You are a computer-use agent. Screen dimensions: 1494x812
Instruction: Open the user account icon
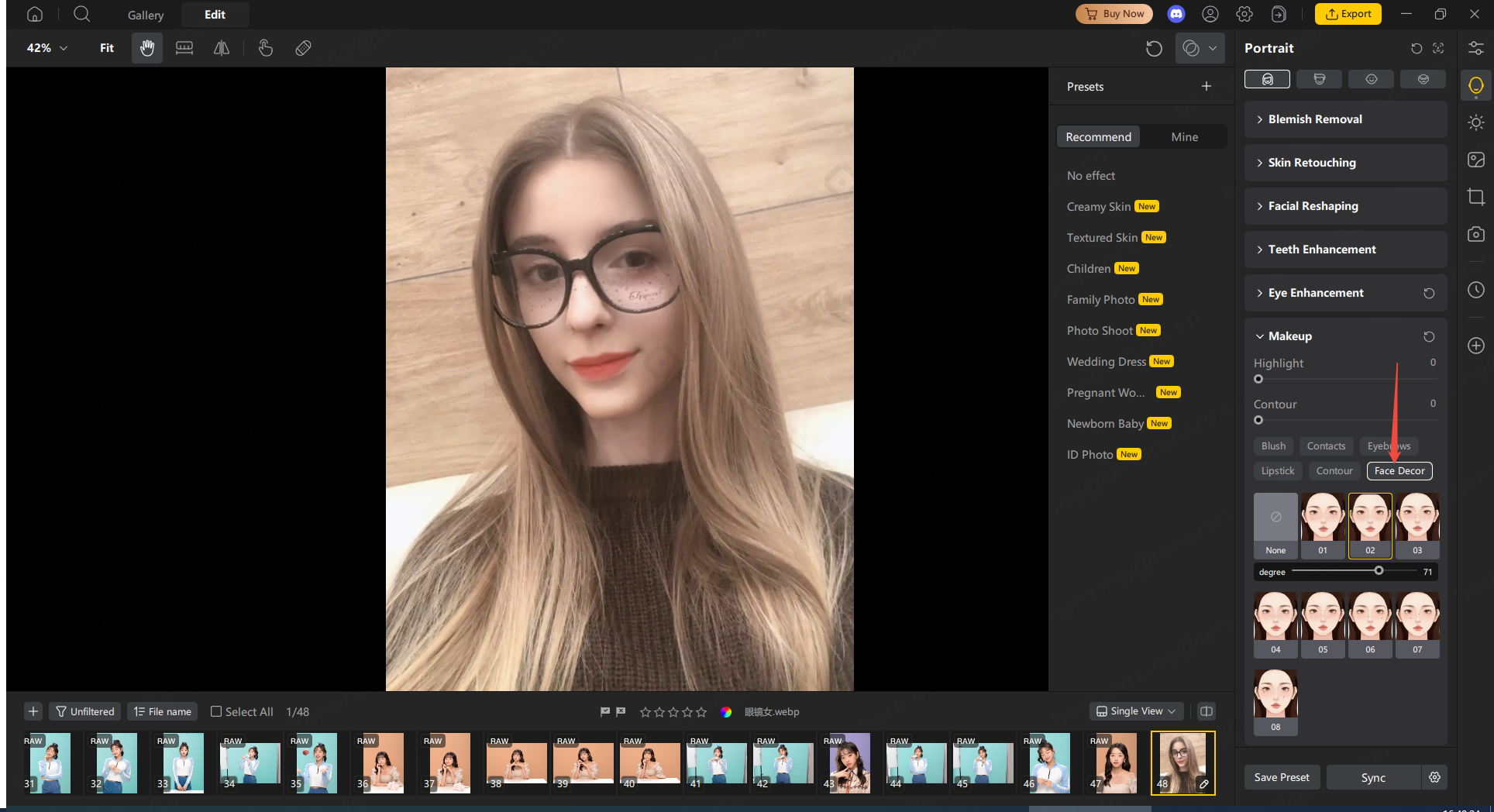point(1210,14)
